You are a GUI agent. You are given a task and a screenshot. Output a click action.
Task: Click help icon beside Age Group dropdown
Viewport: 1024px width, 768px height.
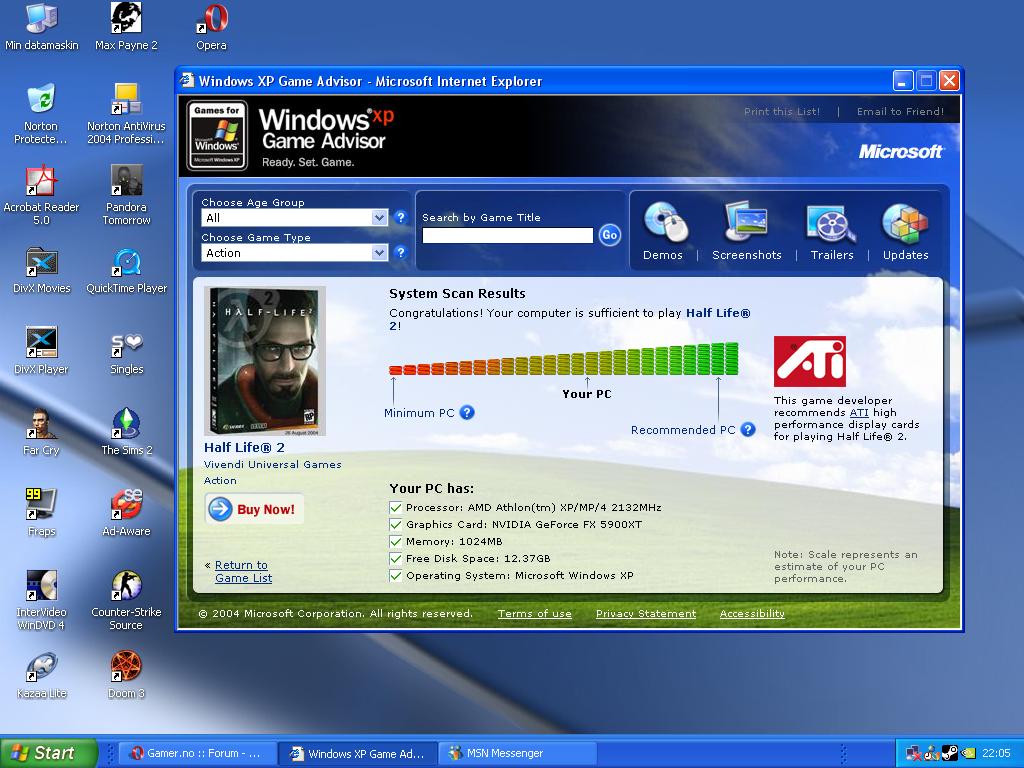[401, 217]
